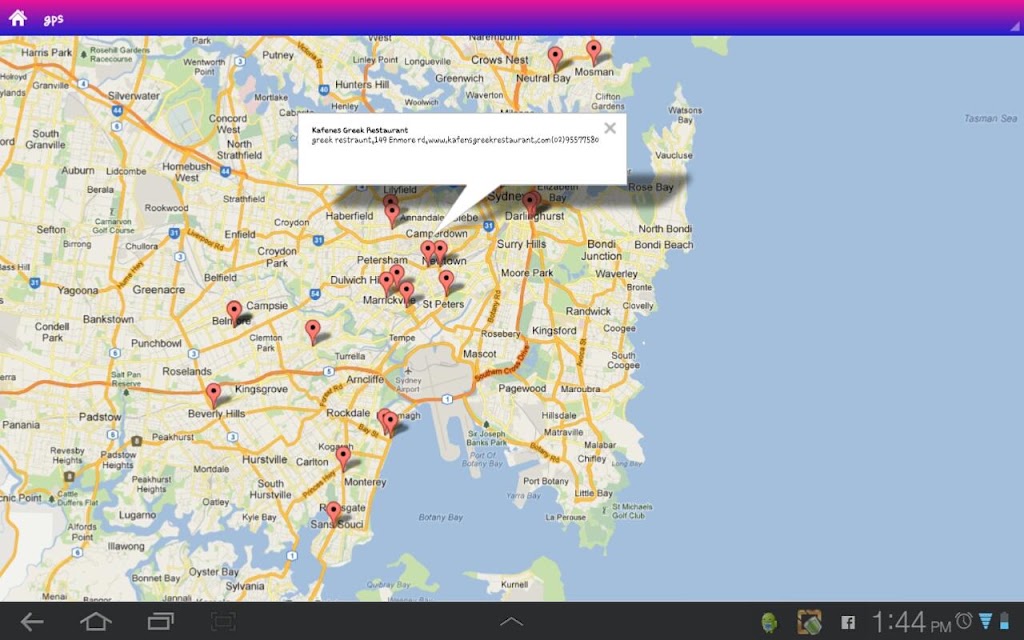
Task: Tap the 'Kurnell' map label
Action: (514, 584)
